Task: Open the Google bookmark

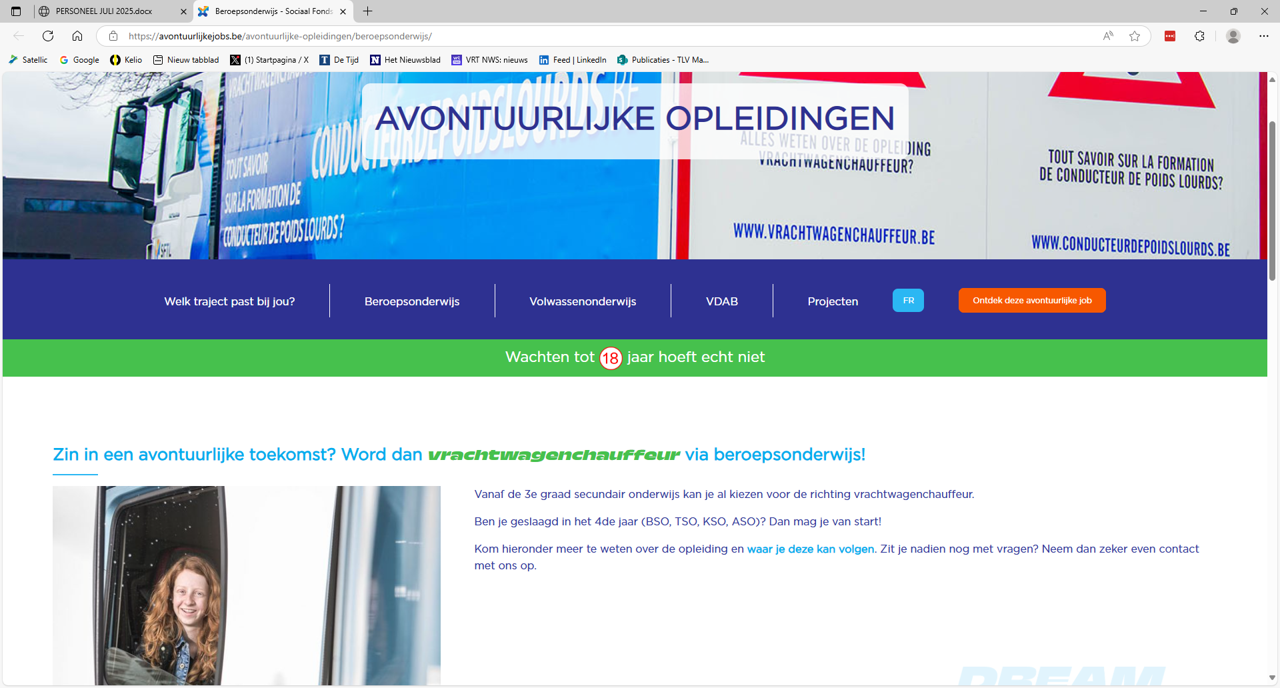Action: [x=79, y=60]
